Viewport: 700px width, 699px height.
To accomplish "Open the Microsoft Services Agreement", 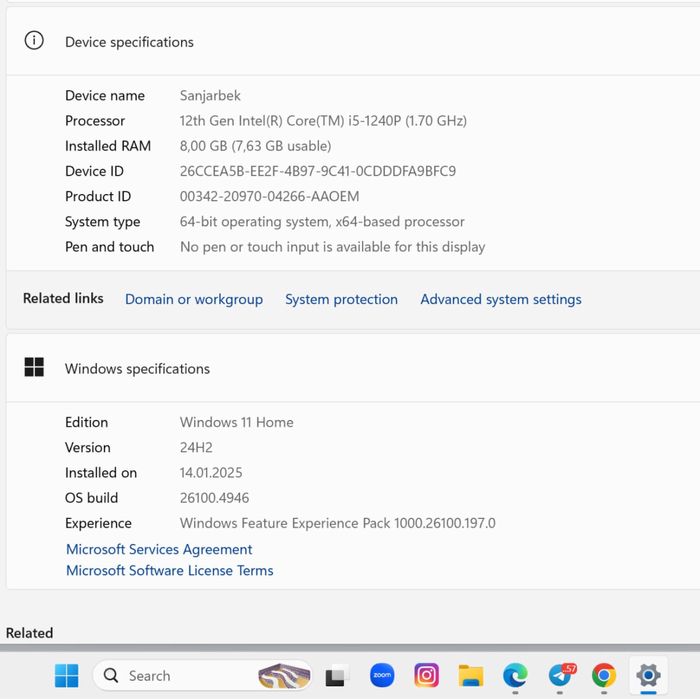I will click(x=159, y=549).
